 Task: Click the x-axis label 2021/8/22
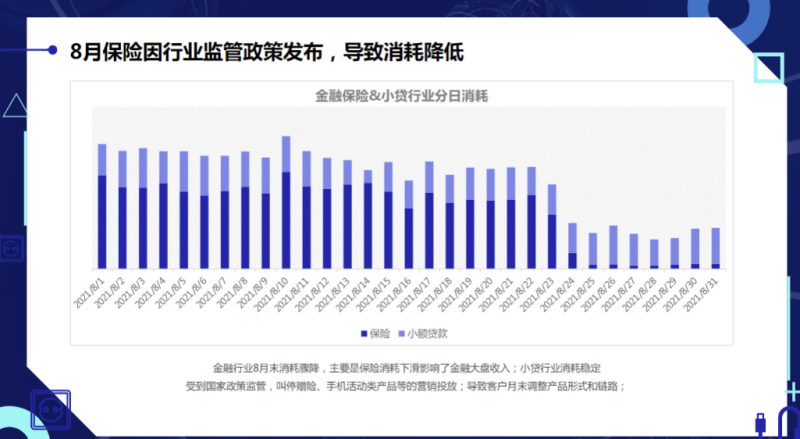coord(516,295)
